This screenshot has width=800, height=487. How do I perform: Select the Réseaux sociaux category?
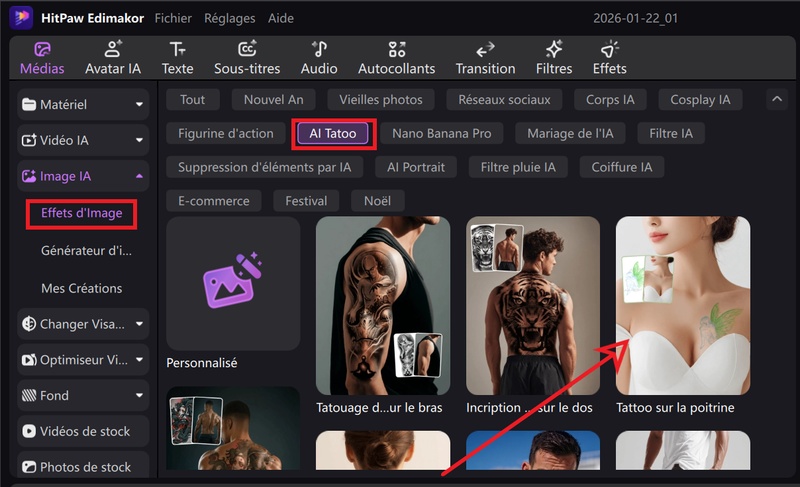505,99
